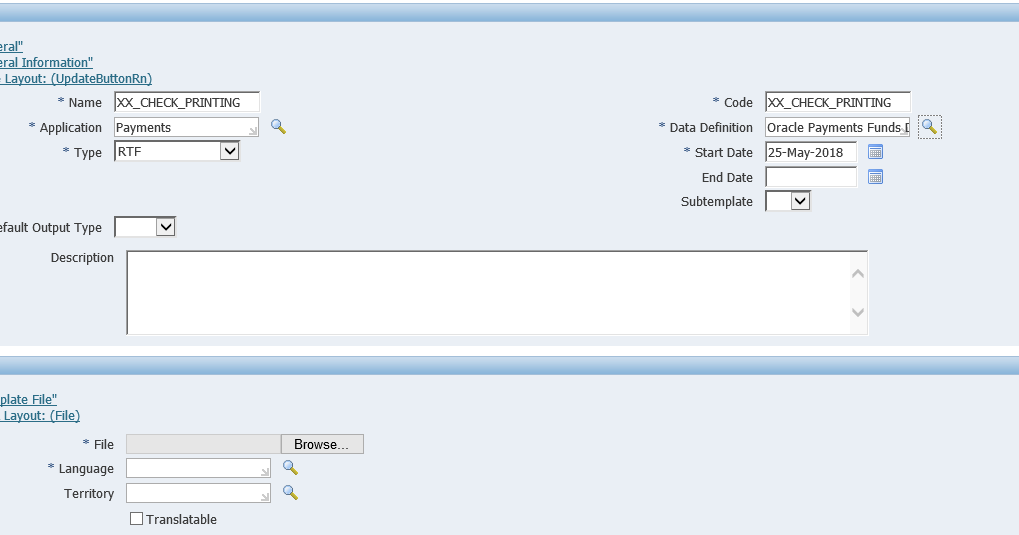Open the Start Date calendar picker
Viewport: 1019px width, 535px height.
[875, 152]
